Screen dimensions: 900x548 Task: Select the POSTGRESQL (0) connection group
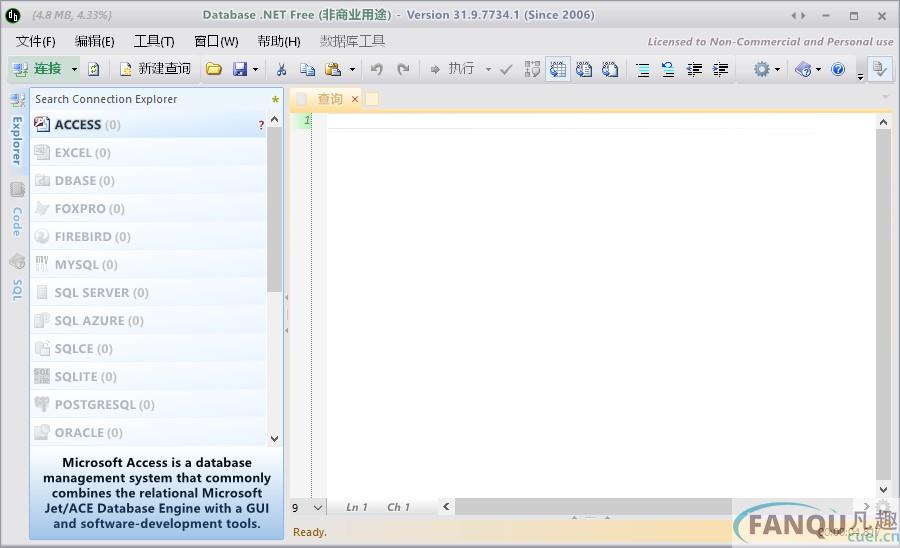(x=149, y=405)
